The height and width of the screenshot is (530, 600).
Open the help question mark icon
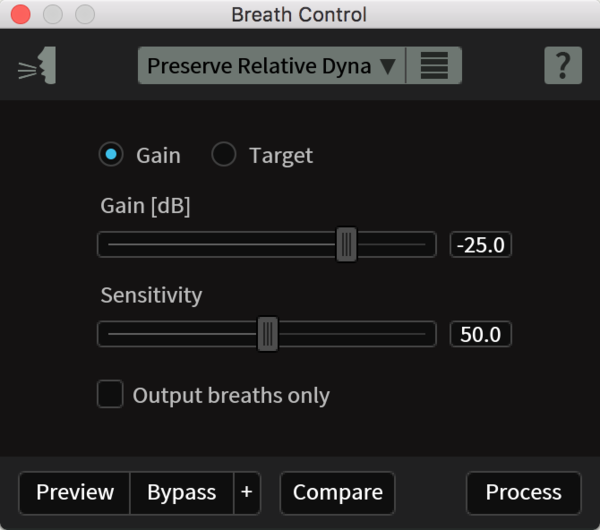click(563, 66)
